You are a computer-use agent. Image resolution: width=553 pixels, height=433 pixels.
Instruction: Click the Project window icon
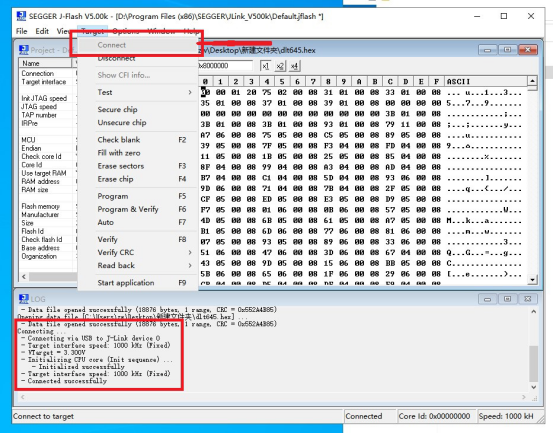(24, 50)
